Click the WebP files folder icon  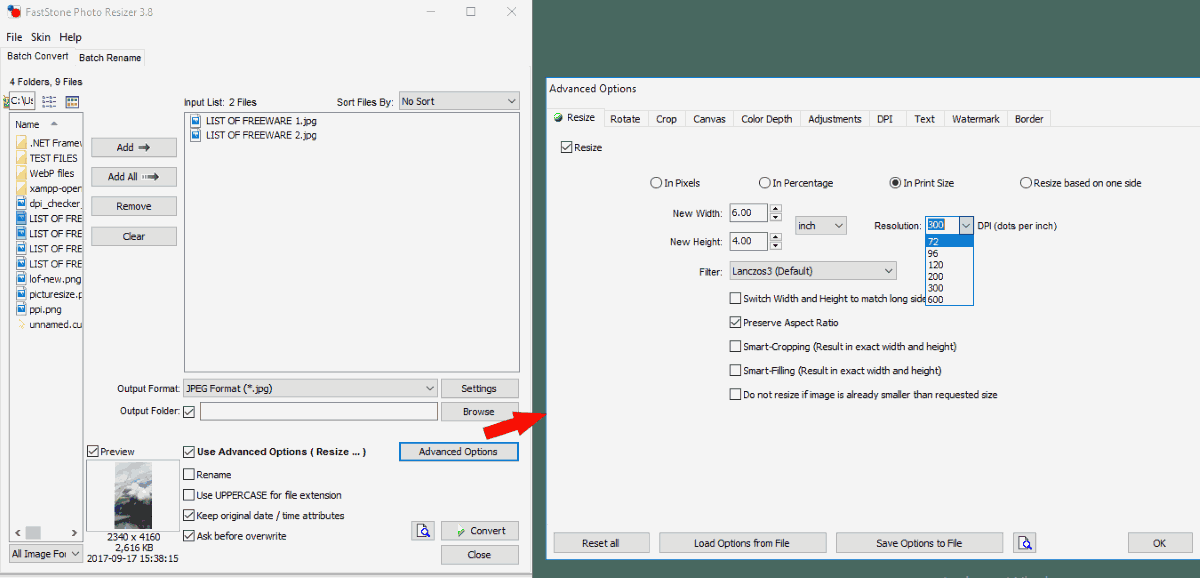[21, 173]
